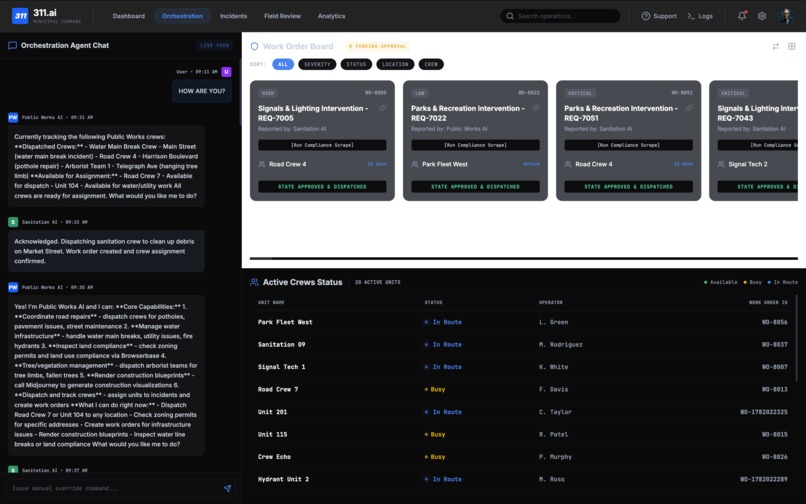Image resolution: width=806 pixels, height=504 pixels.
Task: Click the chat panel vertical scrollbar
Action: tap(240, 93)
